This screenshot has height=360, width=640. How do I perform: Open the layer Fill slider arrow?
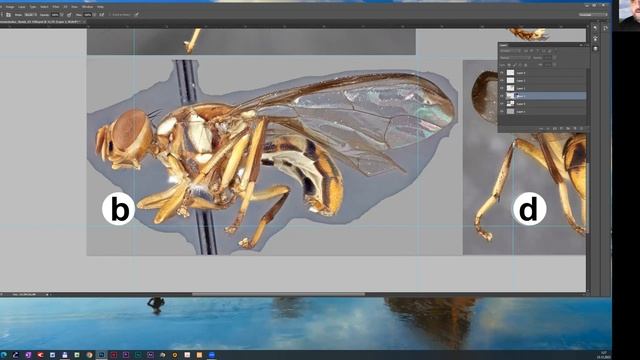click(x=555, y=65)
